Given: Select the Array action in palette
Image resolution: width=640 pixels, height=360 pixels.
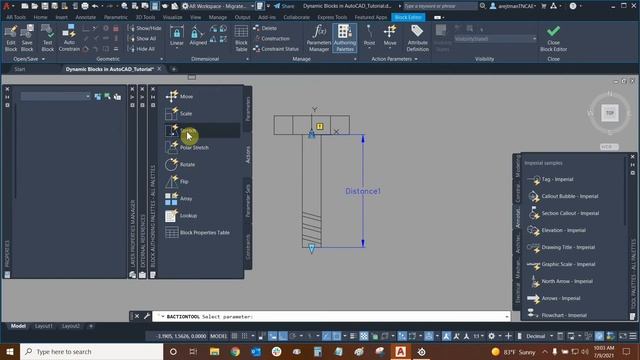Looking at the screenshot, I should coord(179,198).
